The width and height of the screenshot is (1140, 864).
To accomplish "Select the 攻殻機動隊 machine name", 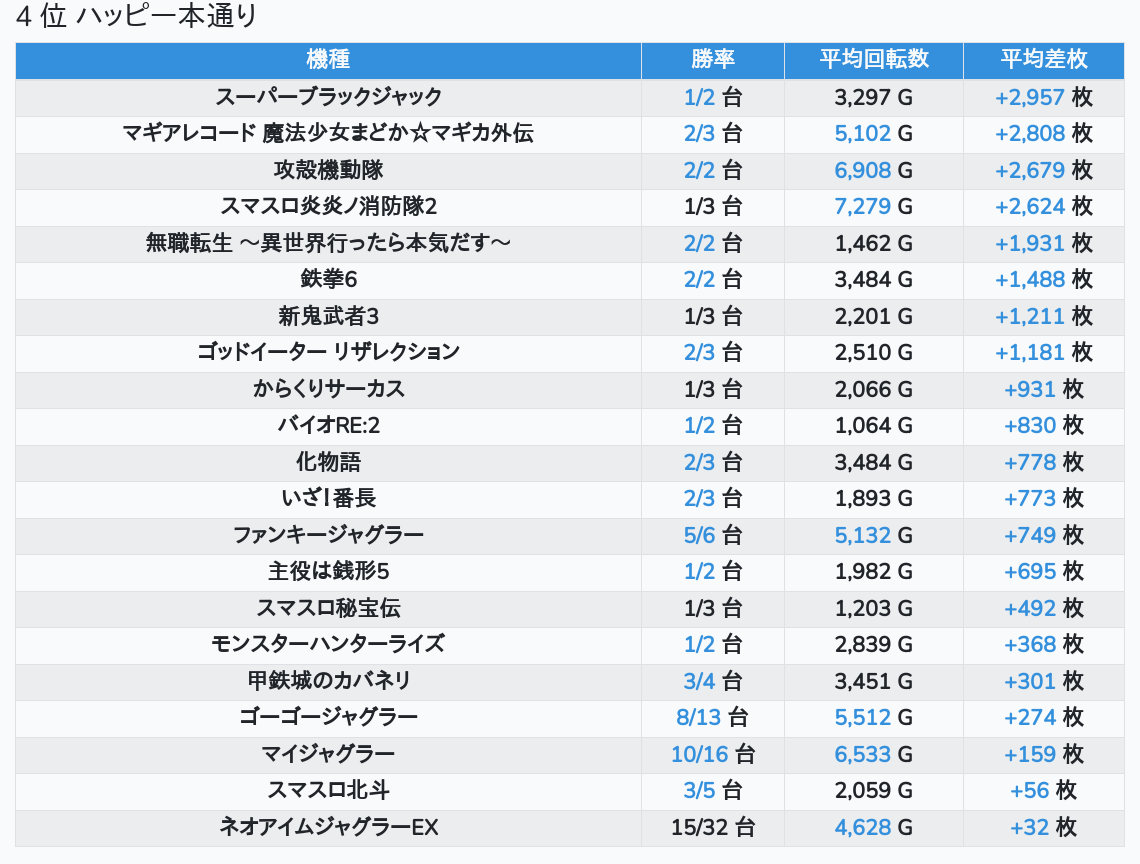I will point(328,170).
